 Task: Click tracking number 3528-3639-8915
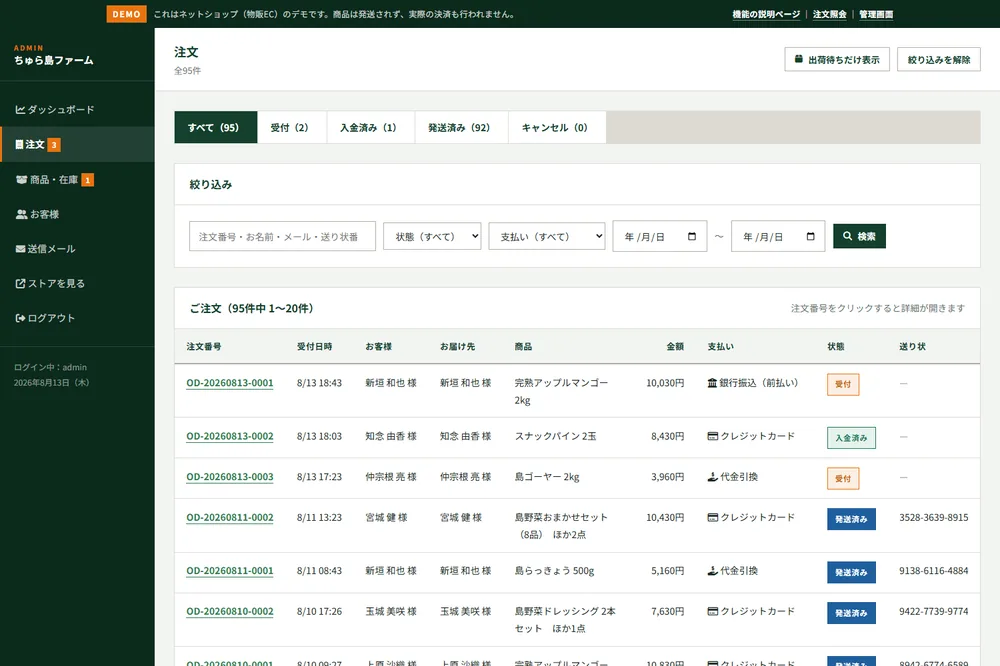934,517
